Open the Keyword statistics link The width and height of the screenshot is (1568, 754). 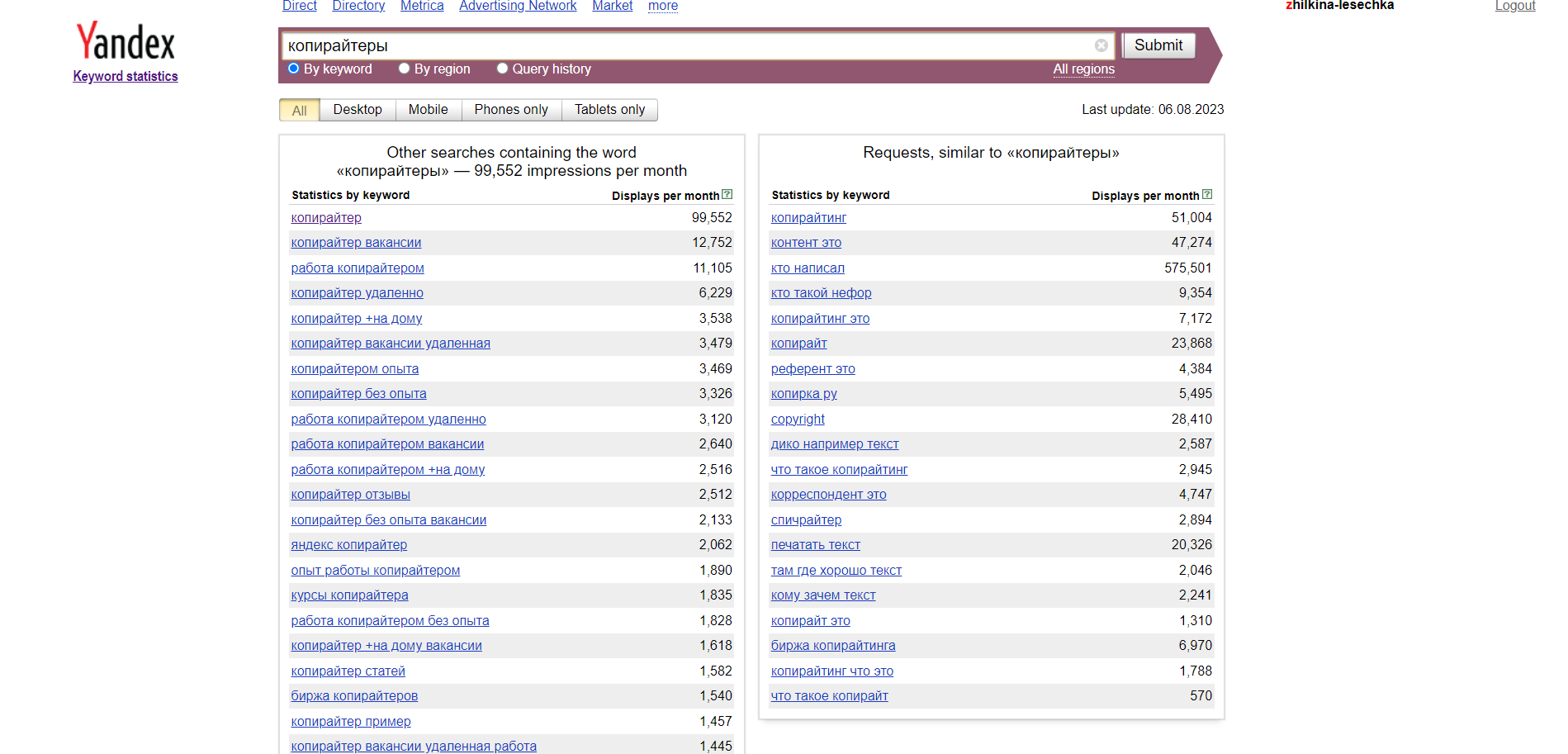(x=126, y=76)
